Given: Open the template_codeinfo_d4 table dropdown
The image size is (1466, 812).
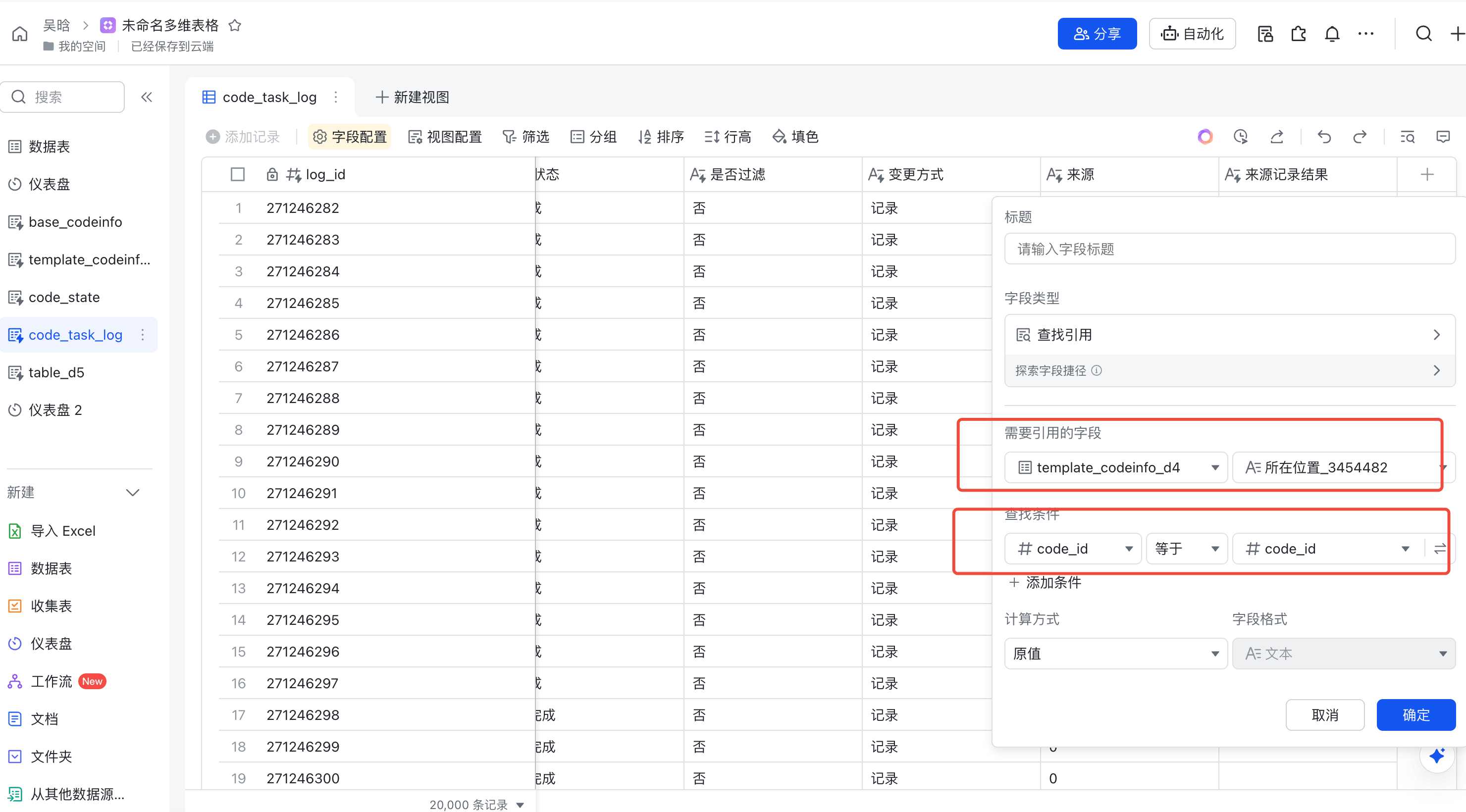Looking at the screenshot, I should (1115, 467).
